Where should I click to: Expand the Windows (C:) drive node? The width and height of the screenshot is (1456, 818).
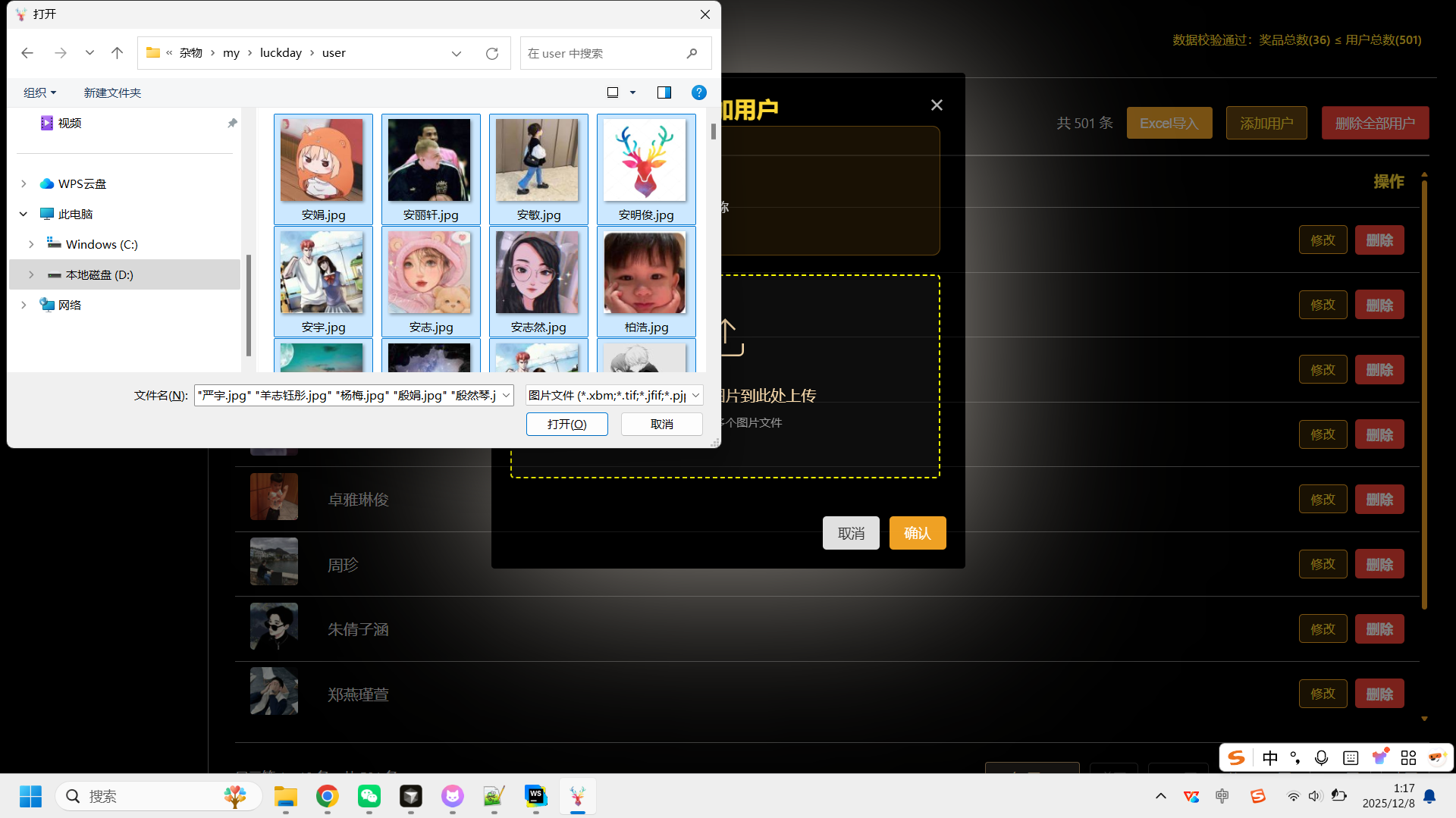(31, 244)
